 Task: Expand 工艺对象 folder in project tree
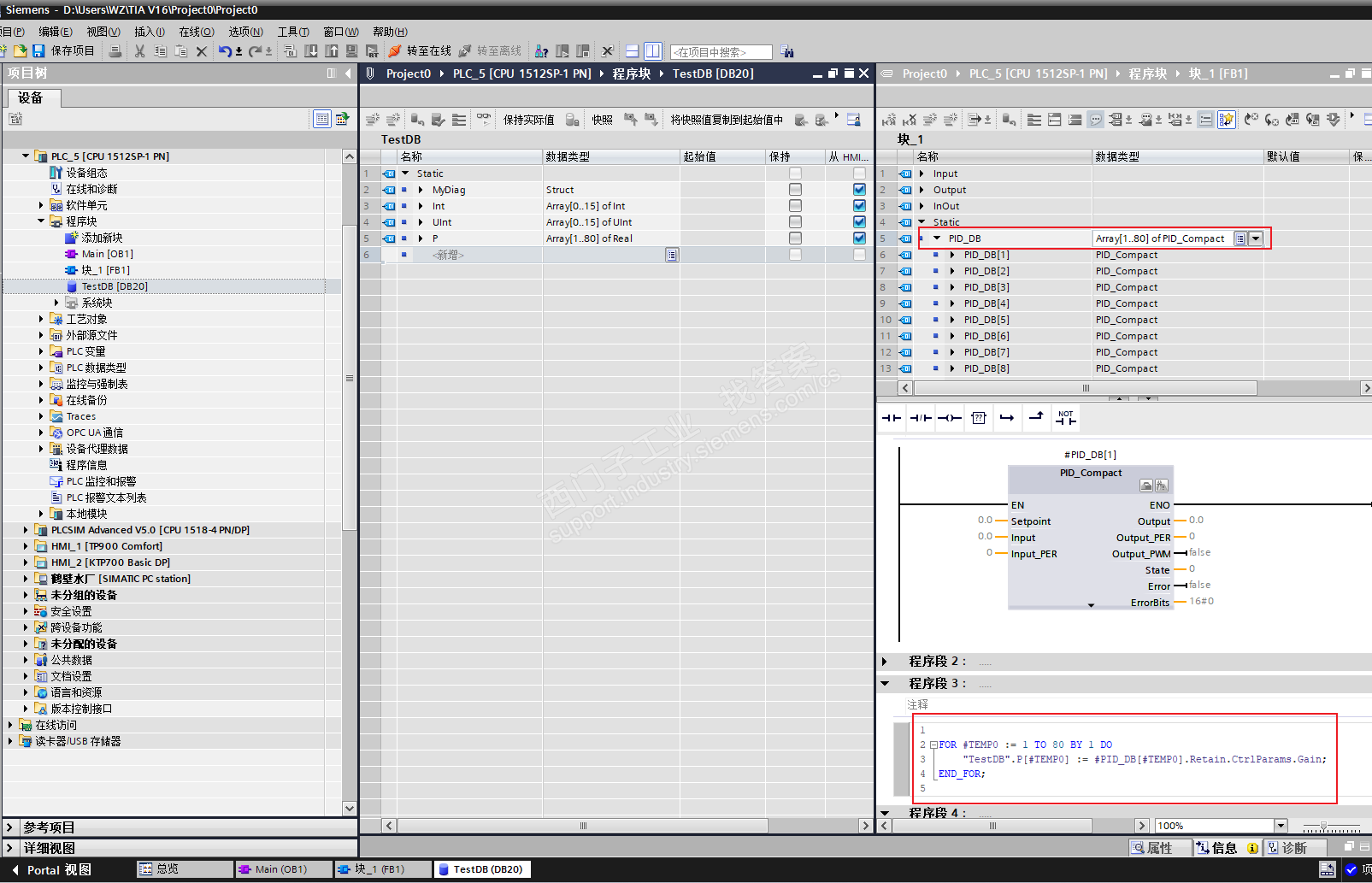41,319
